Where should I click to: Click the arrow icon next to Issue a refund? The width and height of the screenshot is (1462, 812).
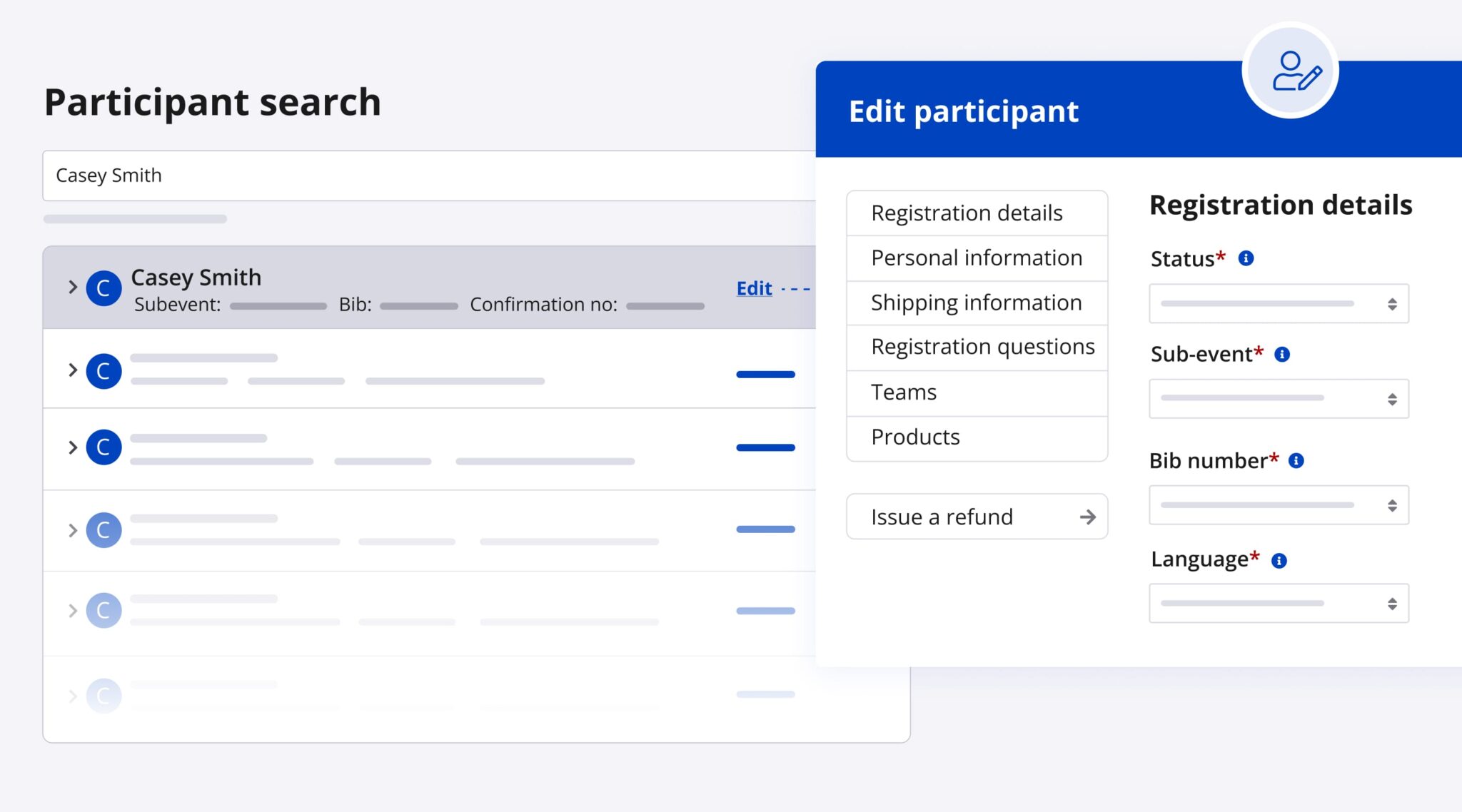[x=1087, y=517]
